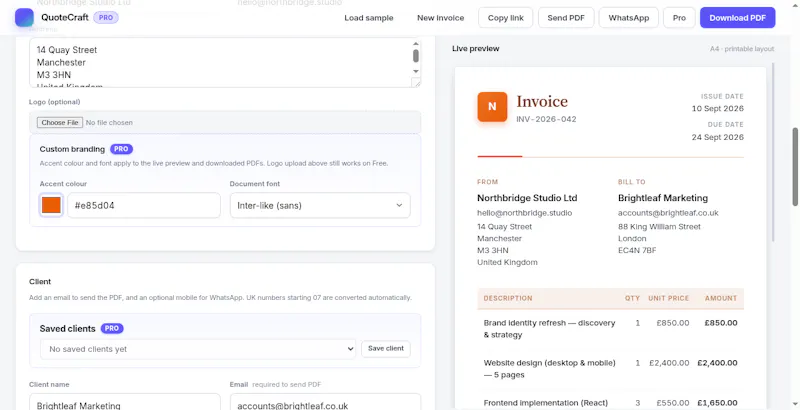The image size is (800, 410).
Task: Click the QuoteCraft gradient logo icon
Action: [24, 18]
